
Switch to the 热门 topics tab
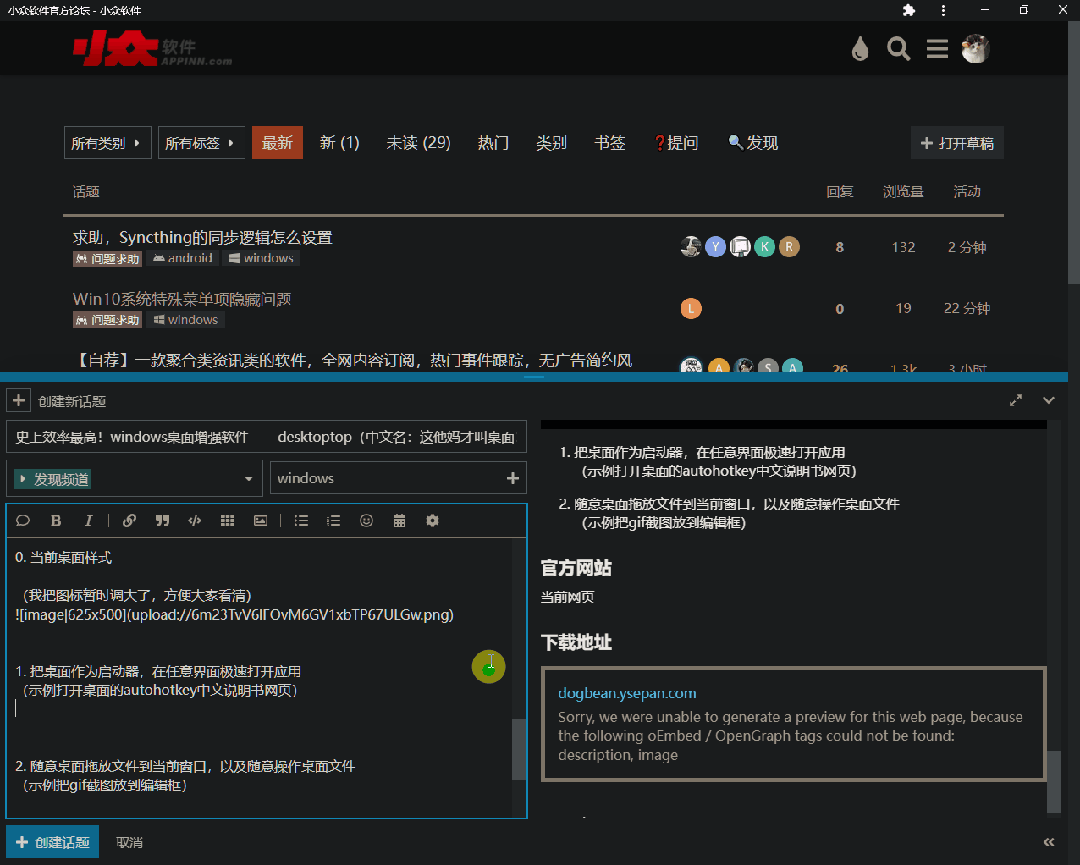492,142
